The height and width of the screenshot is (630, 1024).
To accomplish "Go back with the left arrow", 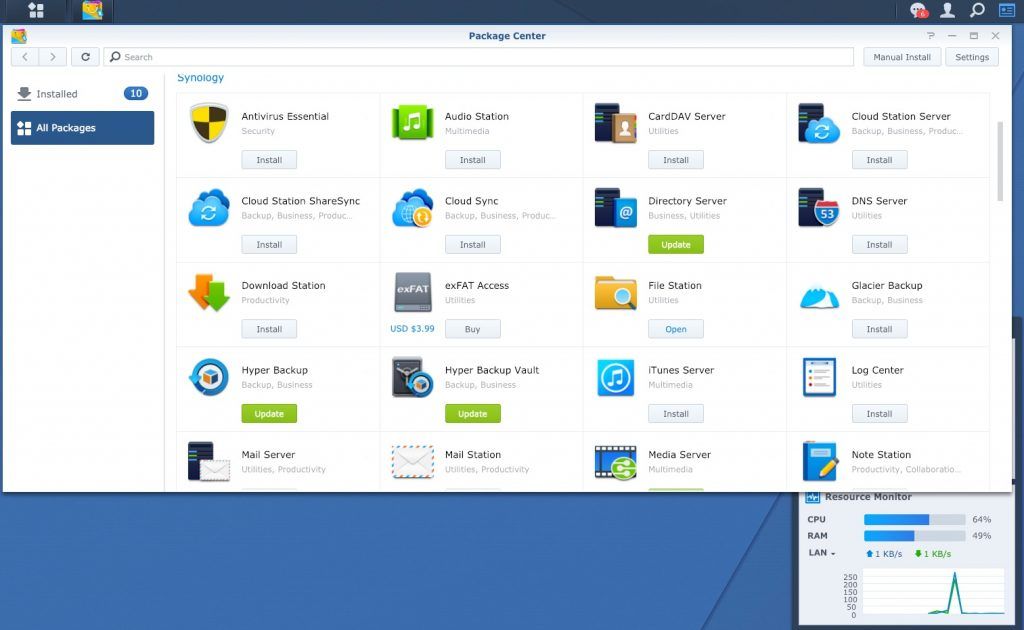I will [25, 57].
